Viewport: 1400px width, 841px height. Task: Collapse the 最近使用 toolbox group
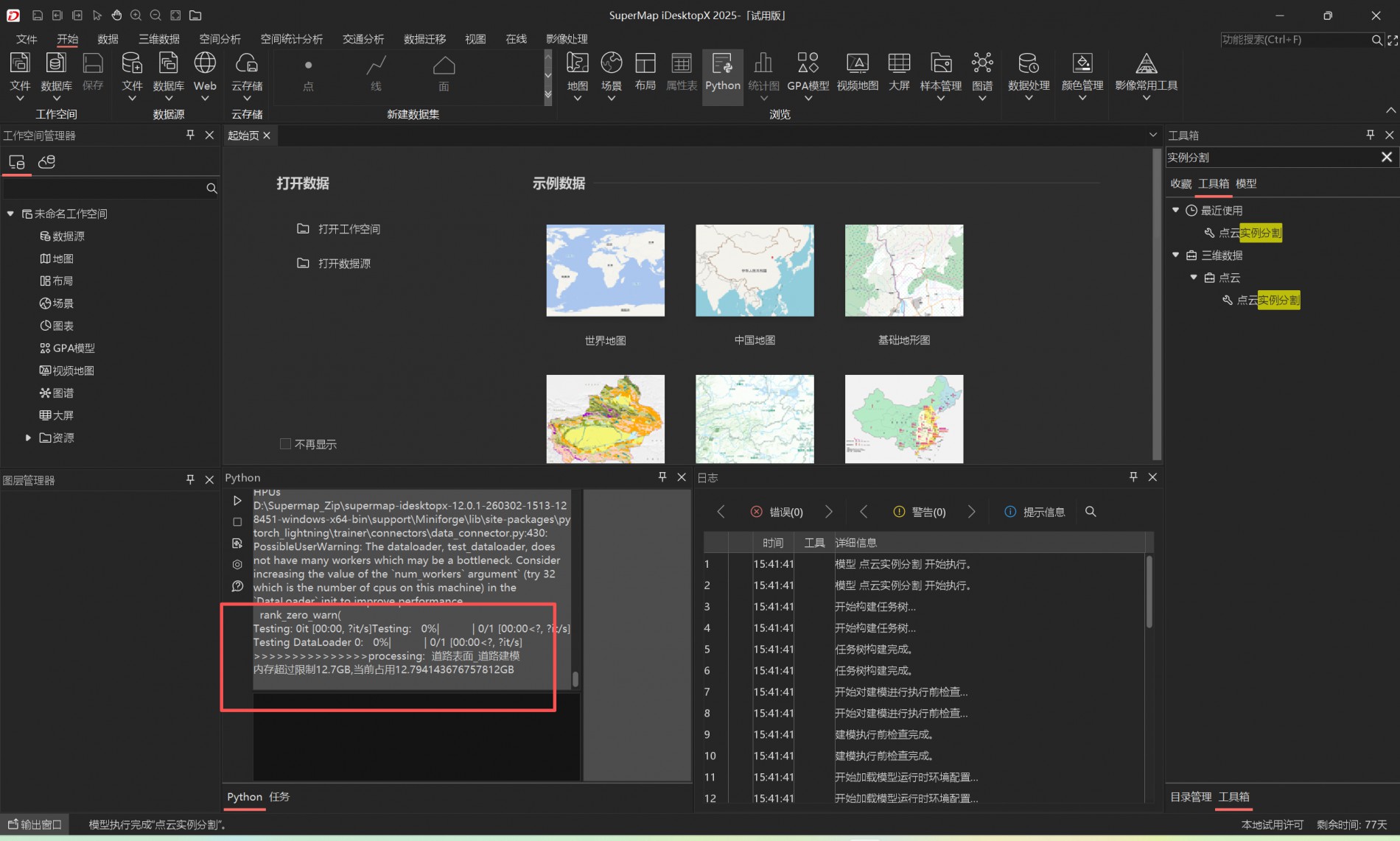(x=1176, y=211)
